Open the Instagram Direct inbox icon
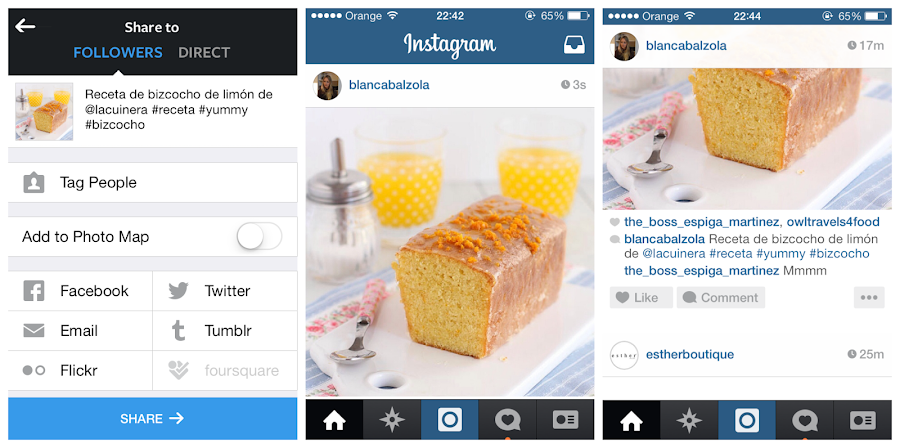The height and width of the screenshot is (448, 900). click(x=574, y=44)
